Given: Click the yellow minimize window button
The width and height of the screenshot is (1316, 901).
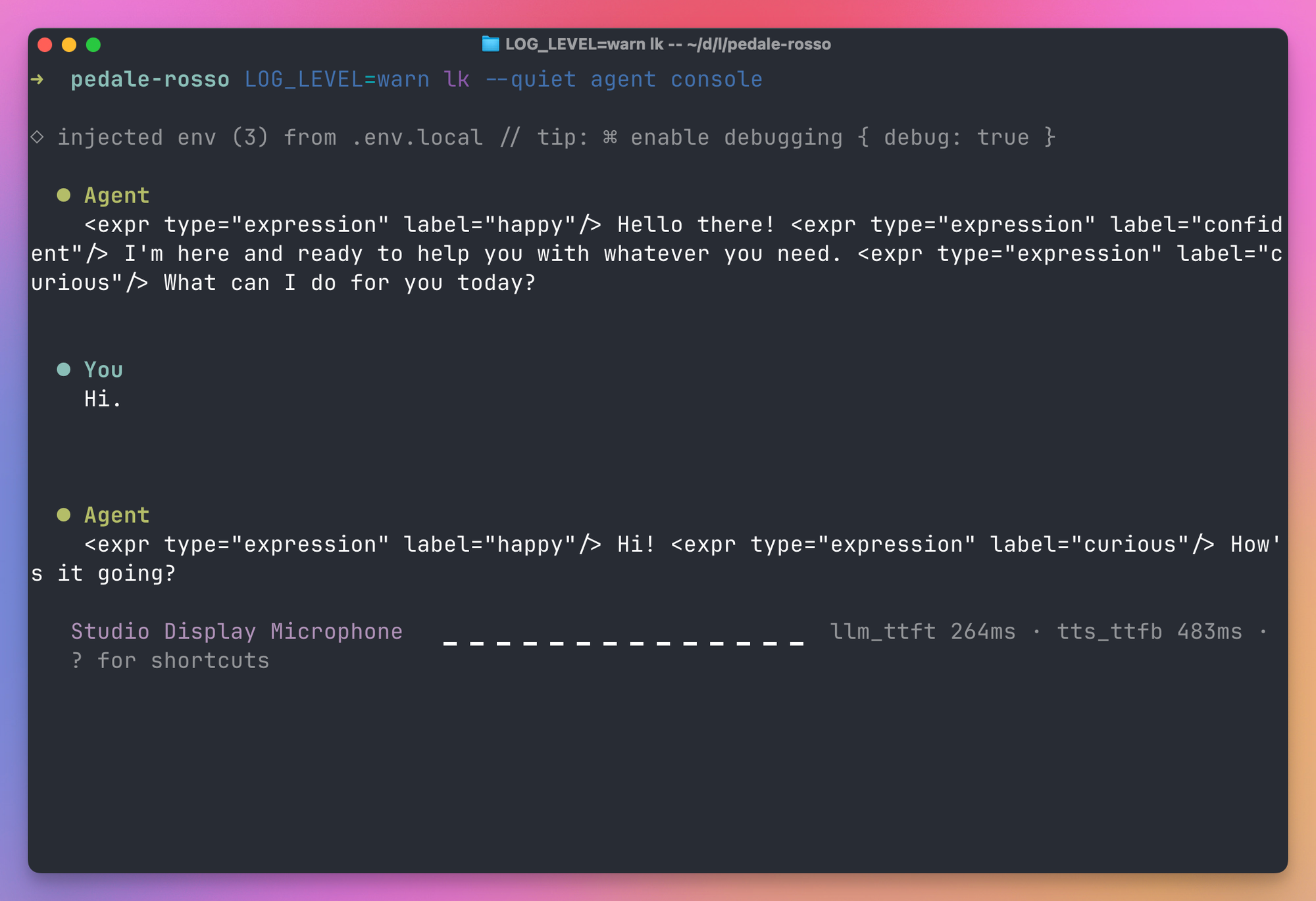Looking at the screenshot, I should (x=69, y=45).
